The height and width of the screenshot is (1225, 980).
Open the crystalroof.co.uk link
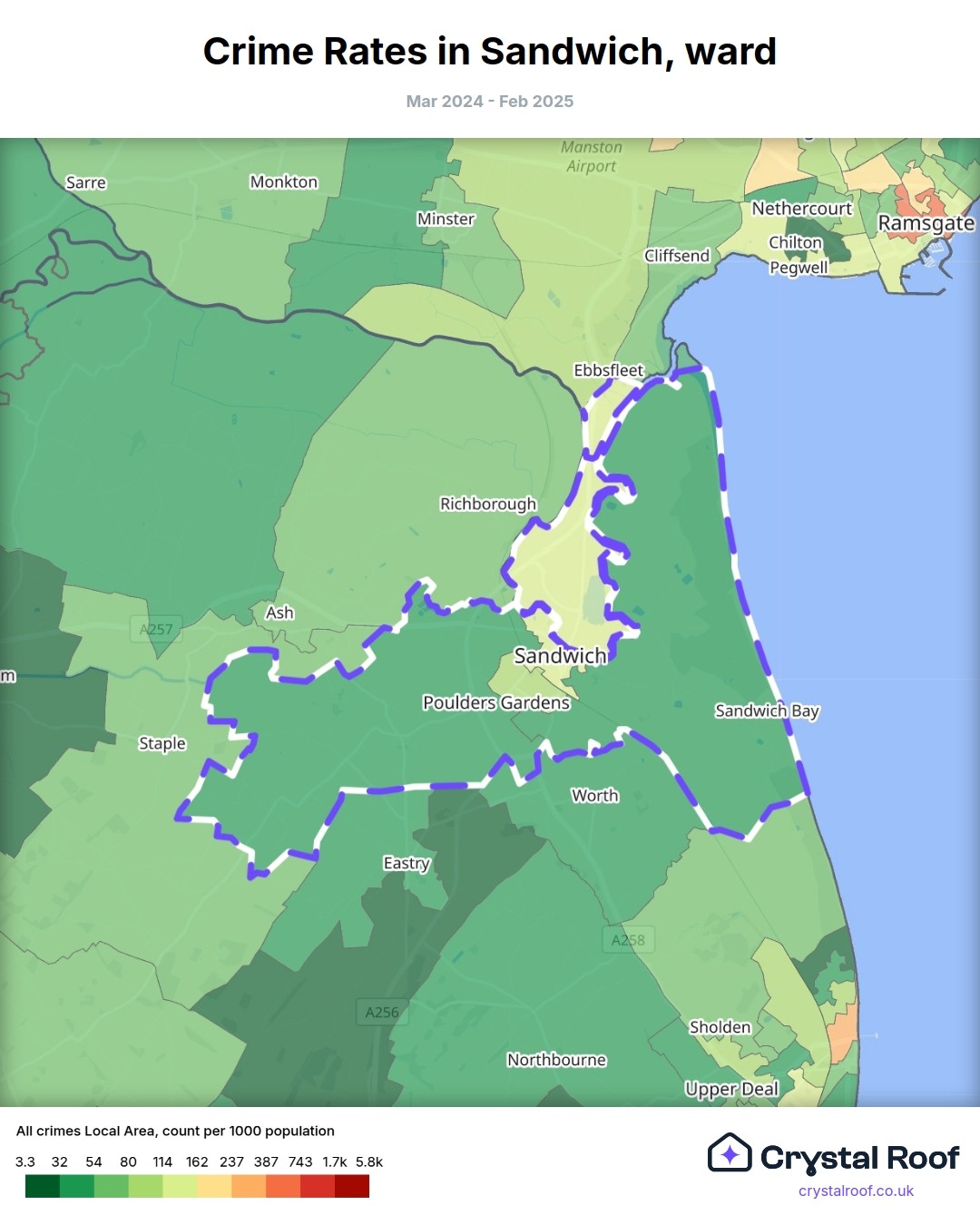(856, 1191)
